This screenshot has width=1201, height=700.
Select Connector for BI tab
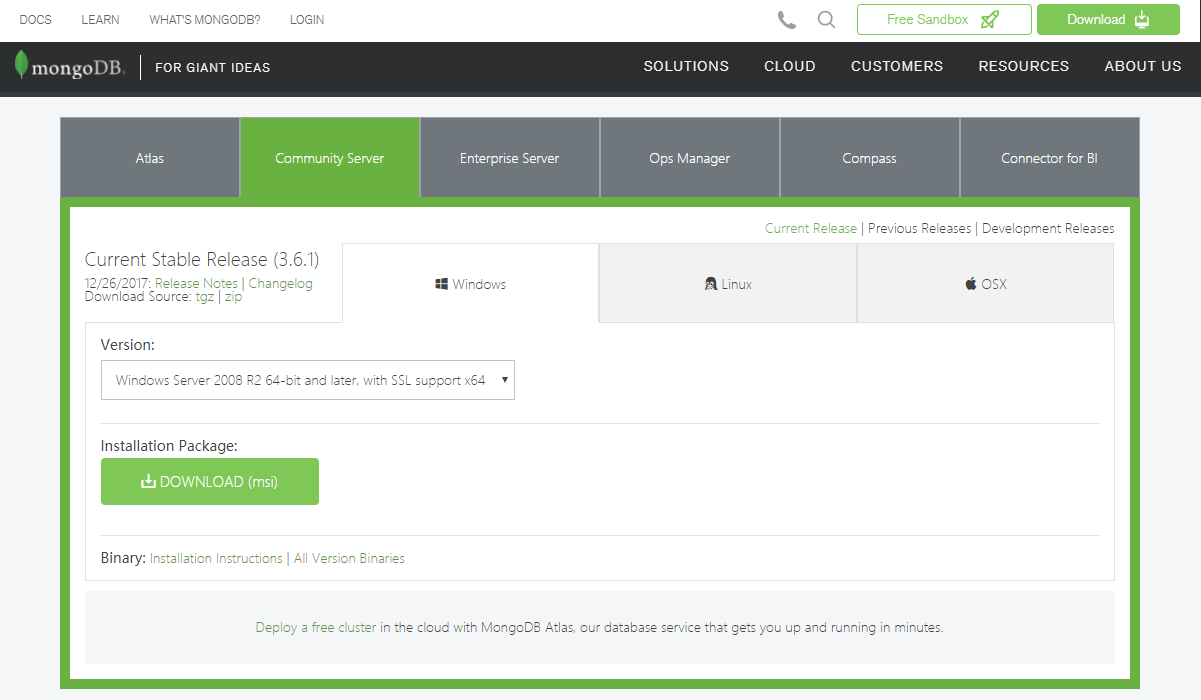pos(1050,158)
